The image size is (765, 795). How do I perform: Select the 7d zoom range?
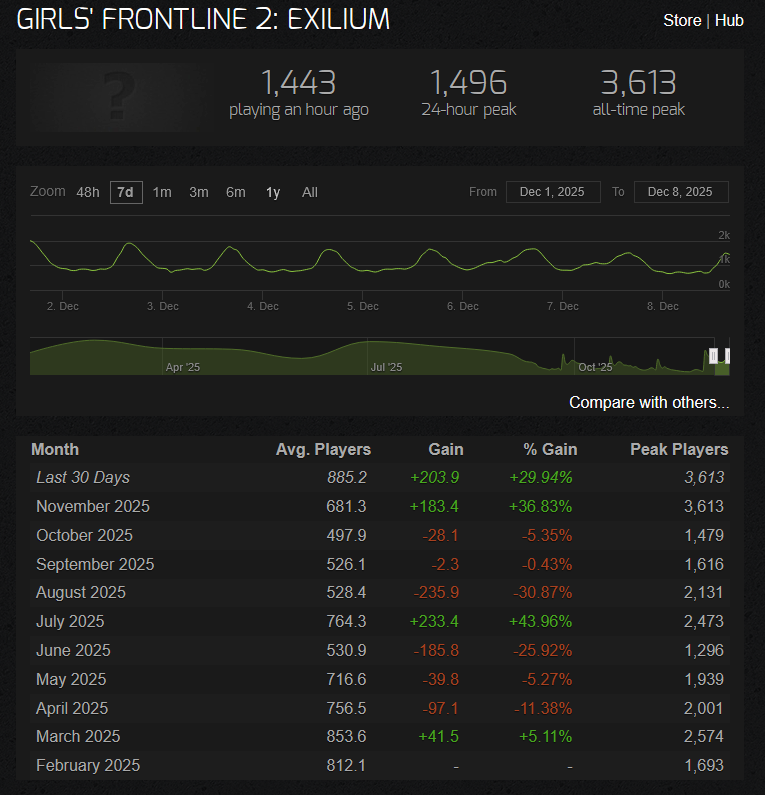pos(126,192)
